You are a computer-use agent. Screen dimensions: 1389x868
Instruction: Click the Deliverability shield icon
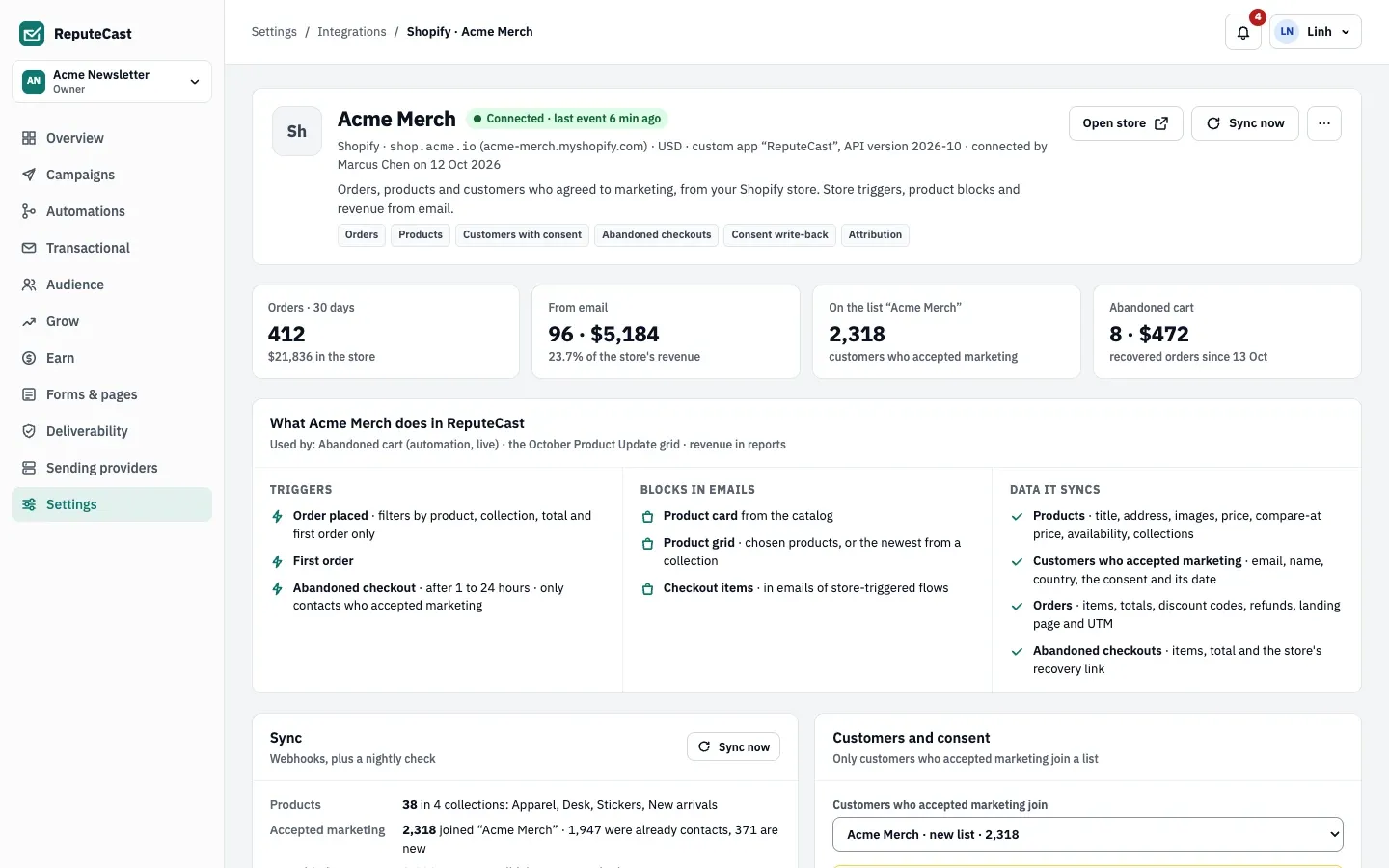(x=29, y=431)
